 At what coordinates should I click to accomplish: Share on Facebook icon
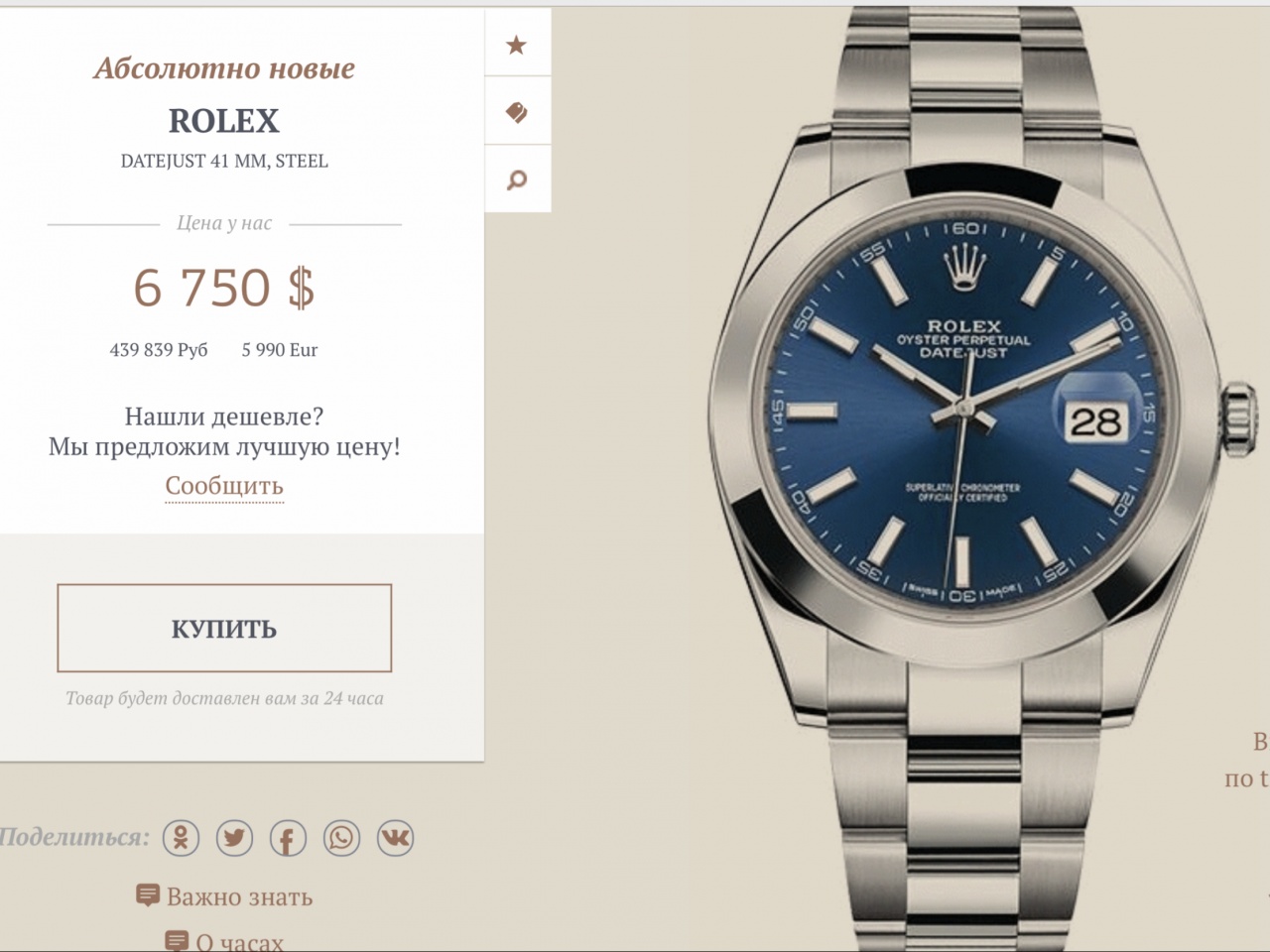[x=288, y=838]
